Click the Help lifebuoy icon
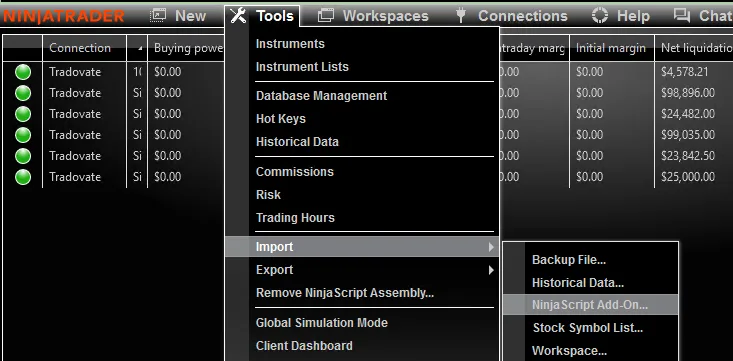This screenshot has height=361, width=733. pyautogui.click(x=600, y=15)
